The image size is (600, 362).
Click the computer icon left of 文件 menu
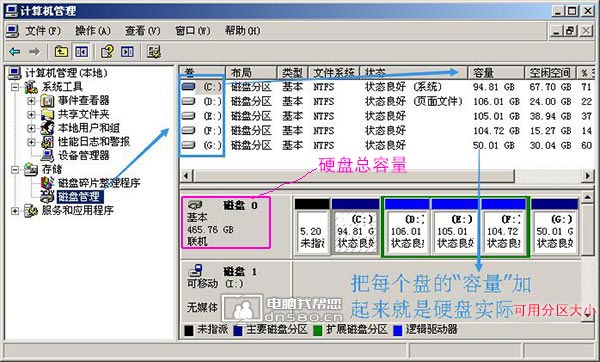(x=12, y=31)
